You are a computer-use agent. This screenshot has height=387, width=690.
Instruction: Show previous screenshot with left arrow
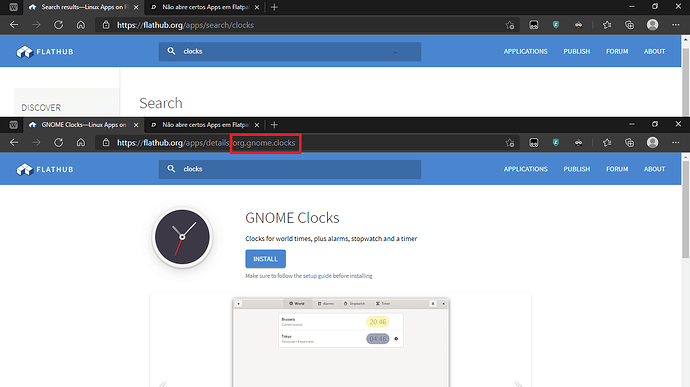pos(163,384)
